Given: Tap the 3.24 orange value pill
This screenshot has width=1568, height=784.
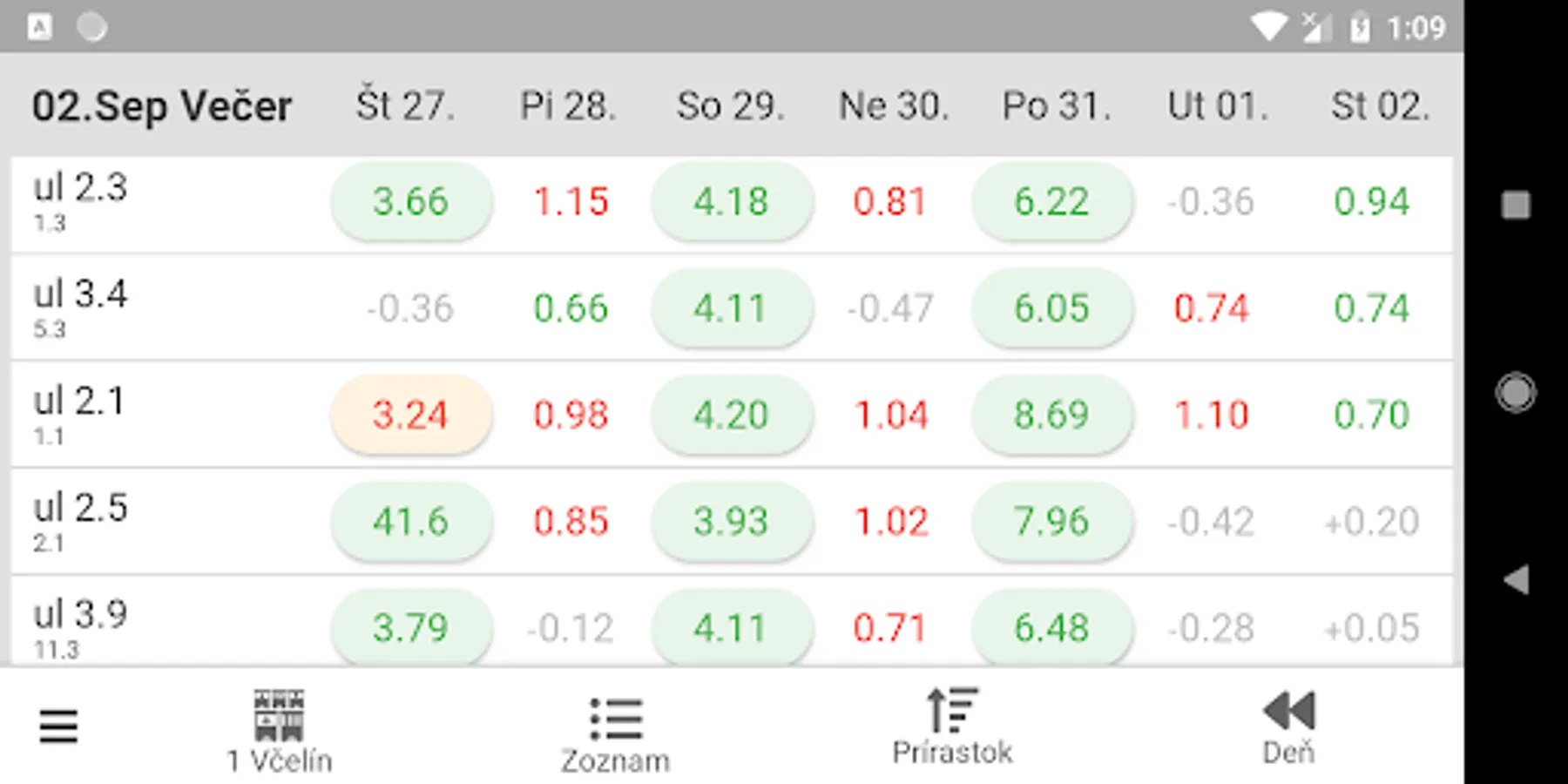Looking at the screenshot, I should tap(410, 415).
